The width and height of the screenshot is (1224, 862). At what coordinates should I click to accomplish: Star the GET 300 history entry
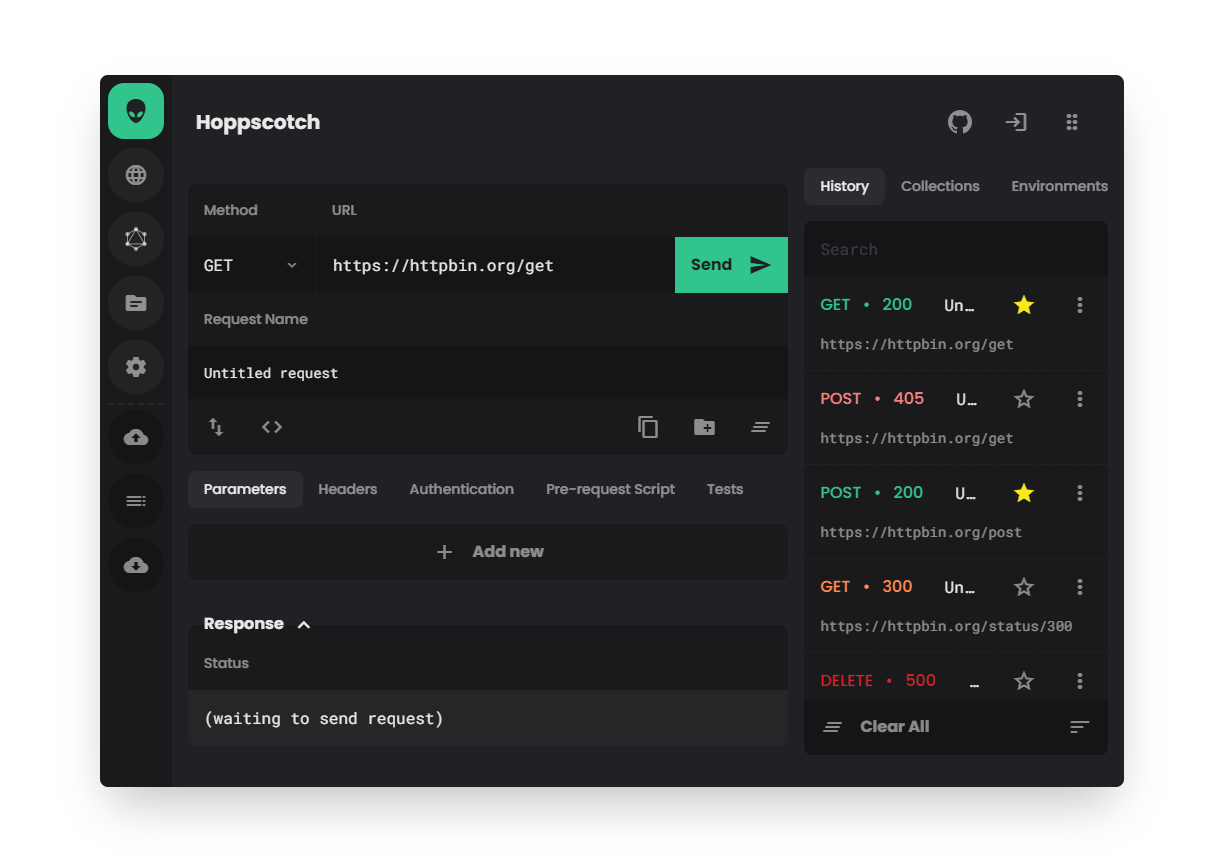click(x=1023, y=587)
